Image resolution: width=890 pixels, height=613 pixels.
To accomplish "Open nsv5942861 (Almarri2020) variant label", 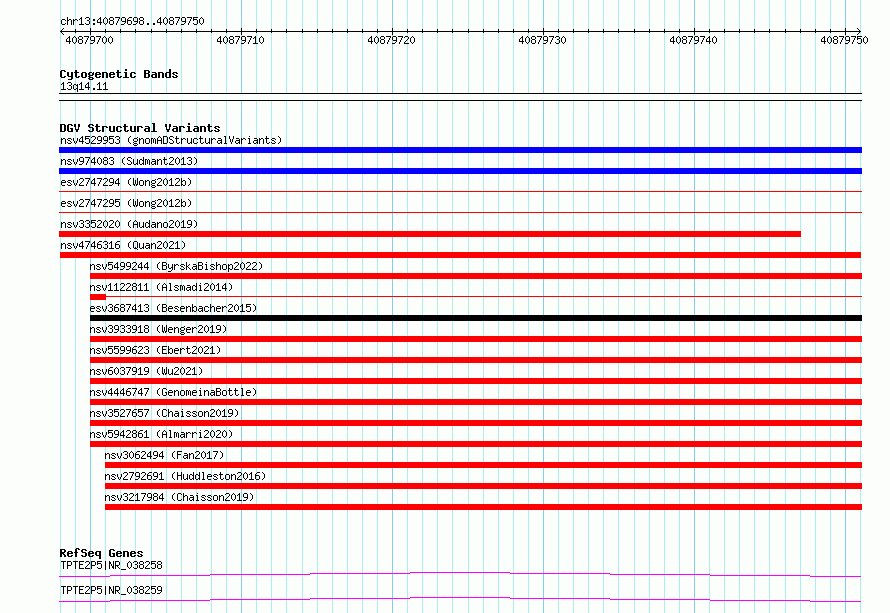I will [161, 434].
